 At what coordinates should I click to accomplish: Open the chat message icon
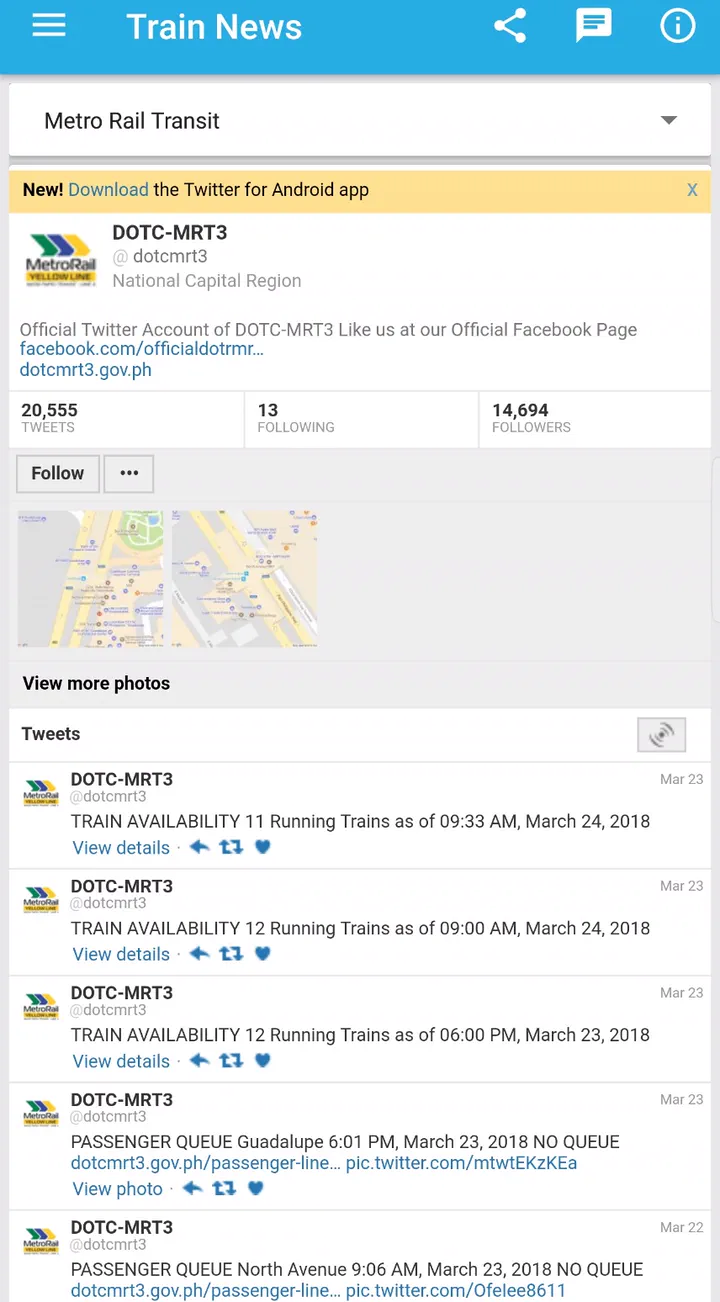593,26
